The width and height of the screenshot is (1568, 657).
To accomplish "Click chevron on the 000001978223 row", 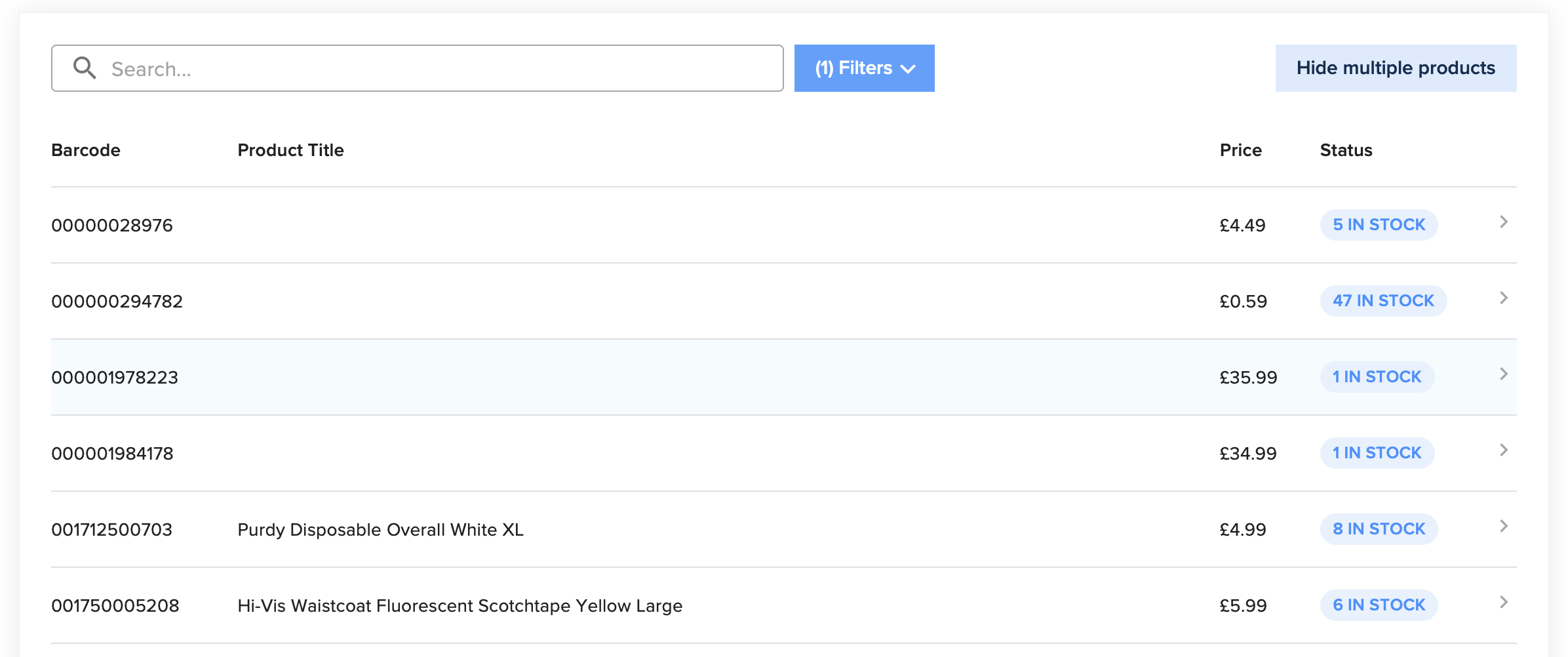I will [x=1504, y=374].
